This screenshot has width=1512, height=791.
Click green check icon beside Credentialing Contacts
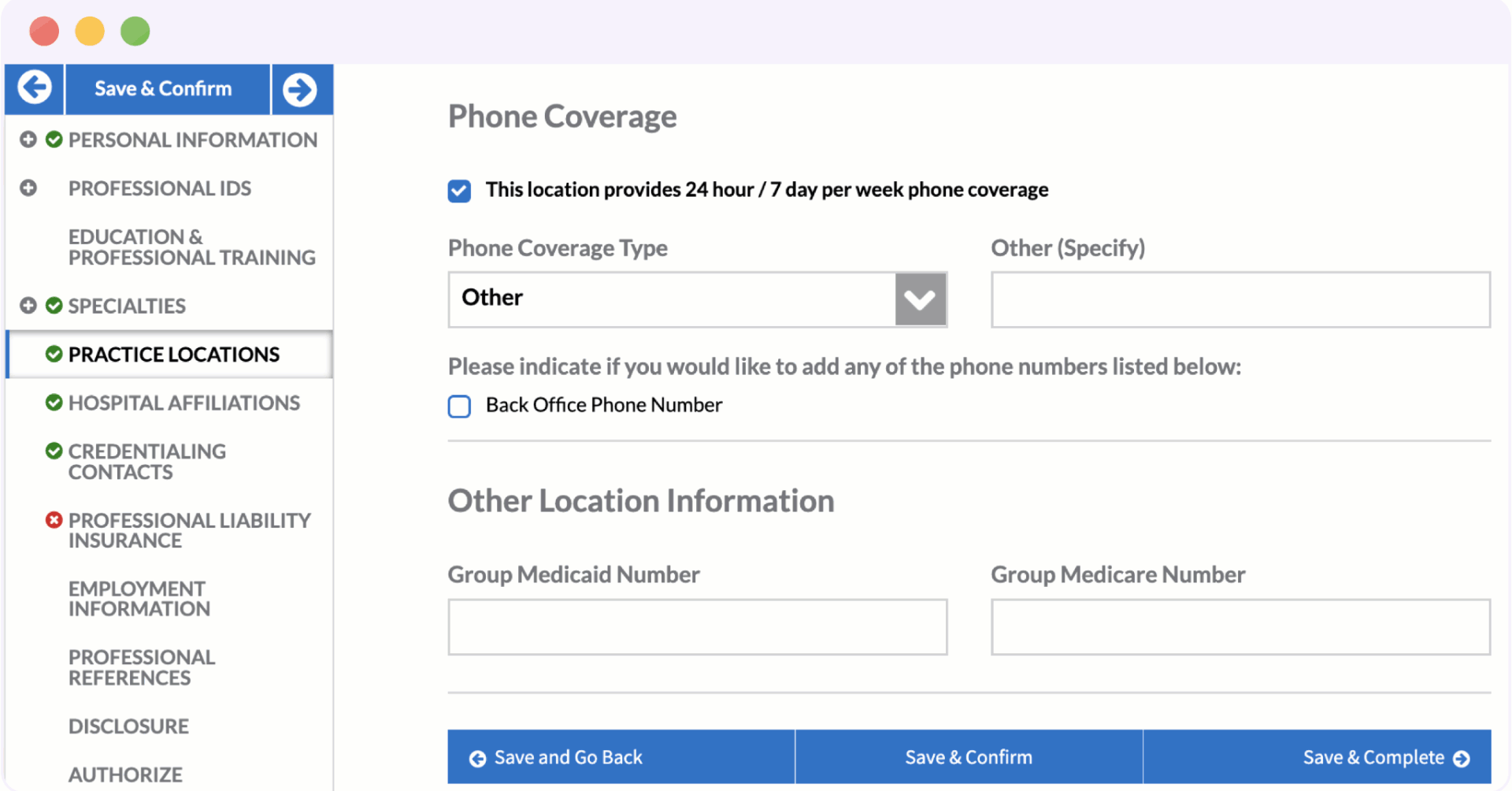point(54,451)
